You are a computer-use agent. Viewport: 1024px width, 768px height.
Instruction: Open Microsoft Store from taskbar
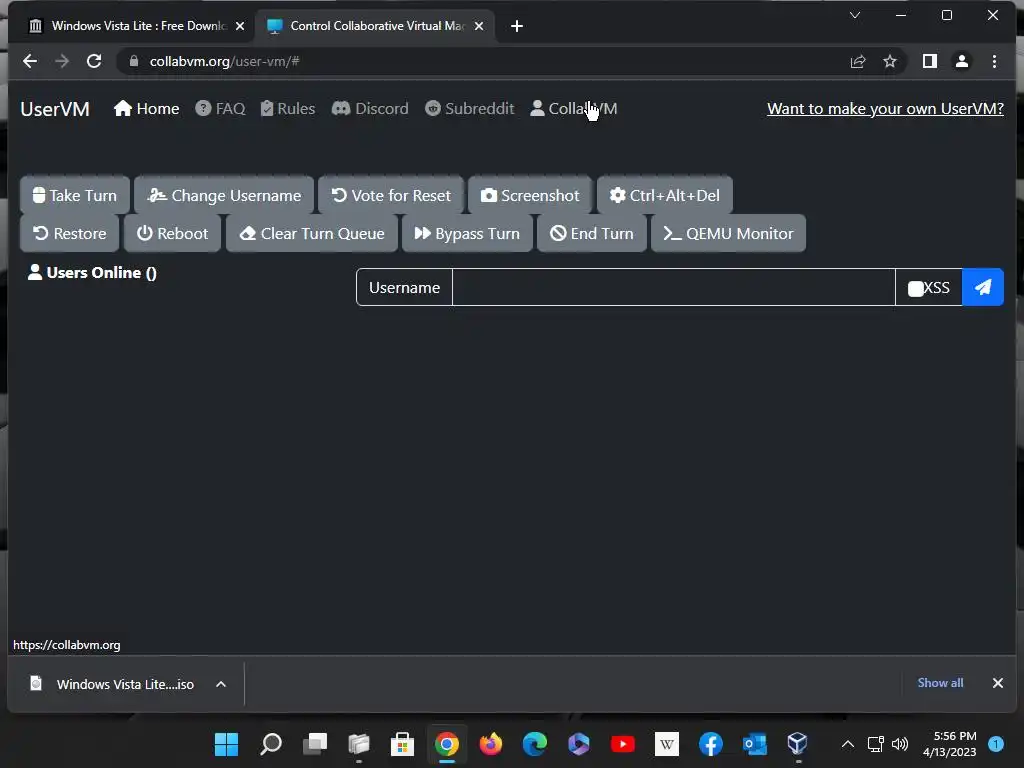pos(402,744)
